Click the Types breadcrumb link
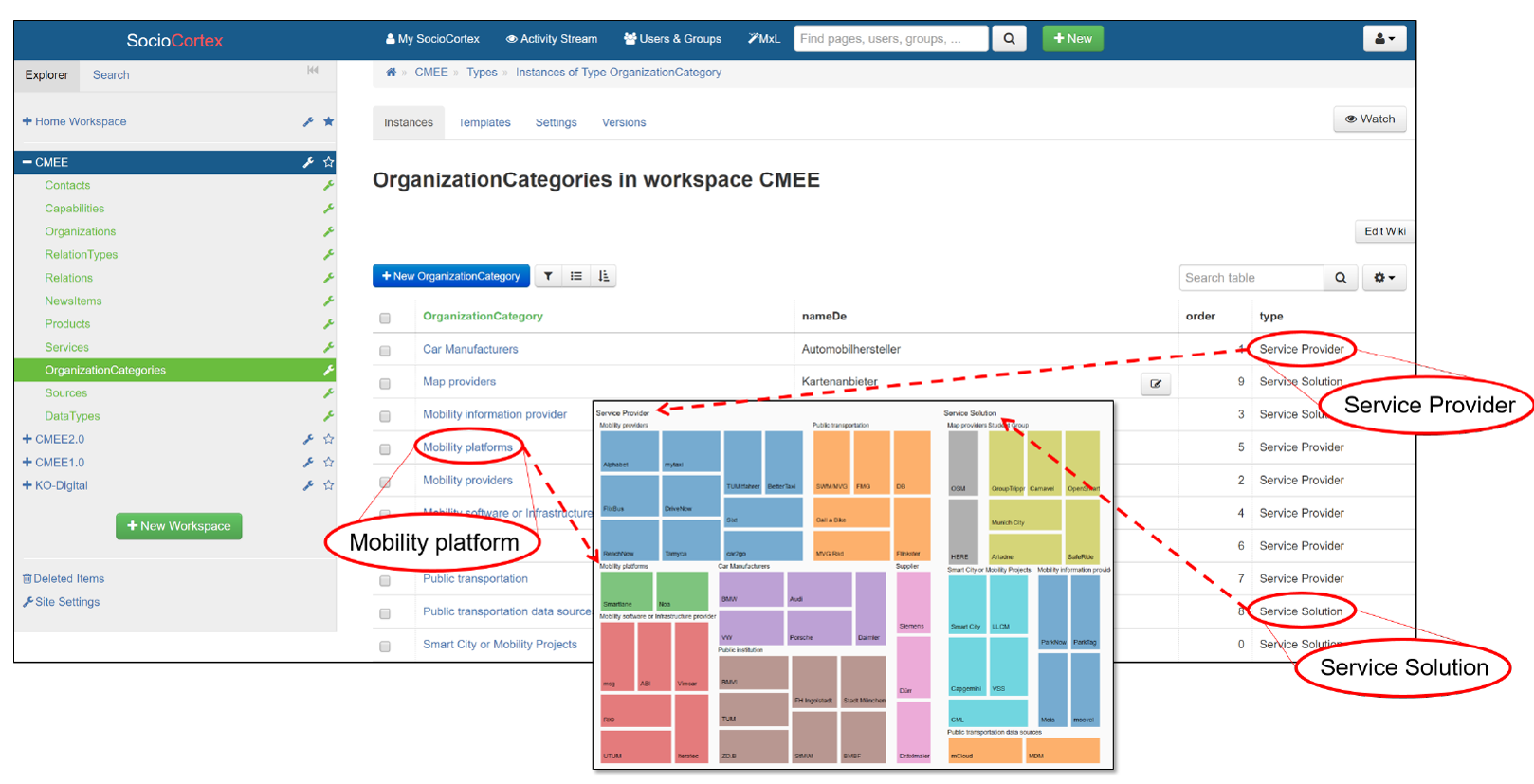The image size is (1534, 784). (x=482, y=72)
